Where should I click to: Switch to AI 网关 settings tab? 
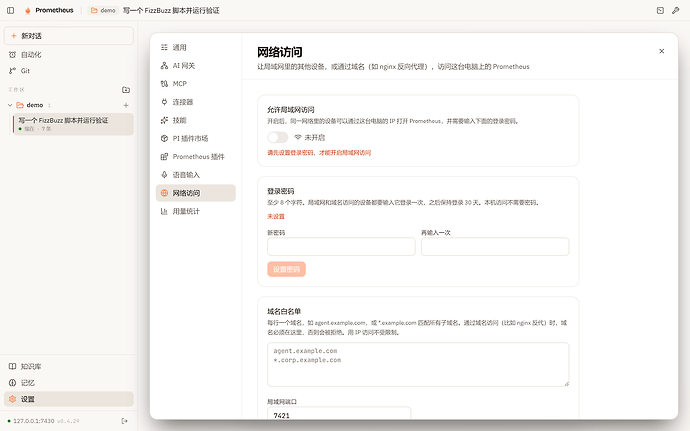pos(195,66)
